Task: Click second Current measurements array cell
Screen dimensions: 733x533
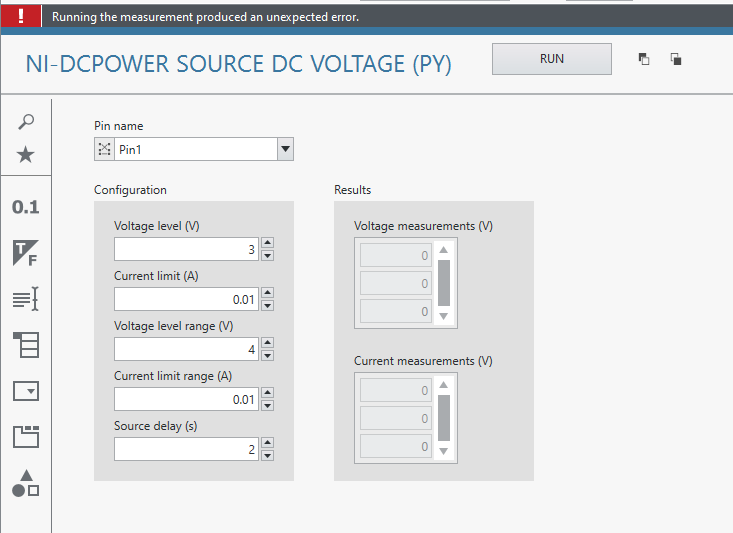Action: point(395,418)
